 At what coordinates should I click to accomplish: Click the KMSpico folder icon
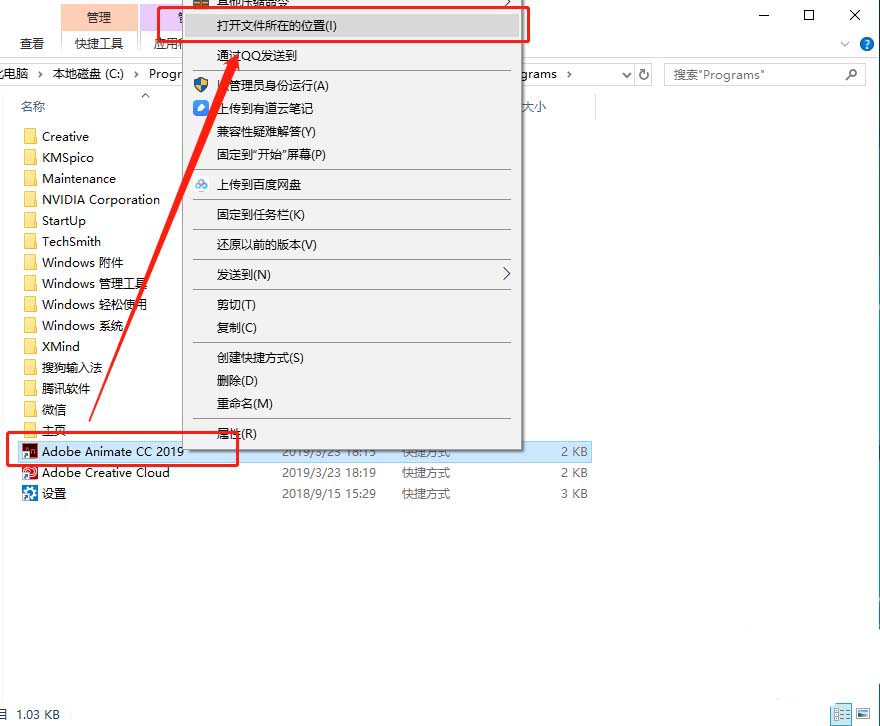point(30,157)
